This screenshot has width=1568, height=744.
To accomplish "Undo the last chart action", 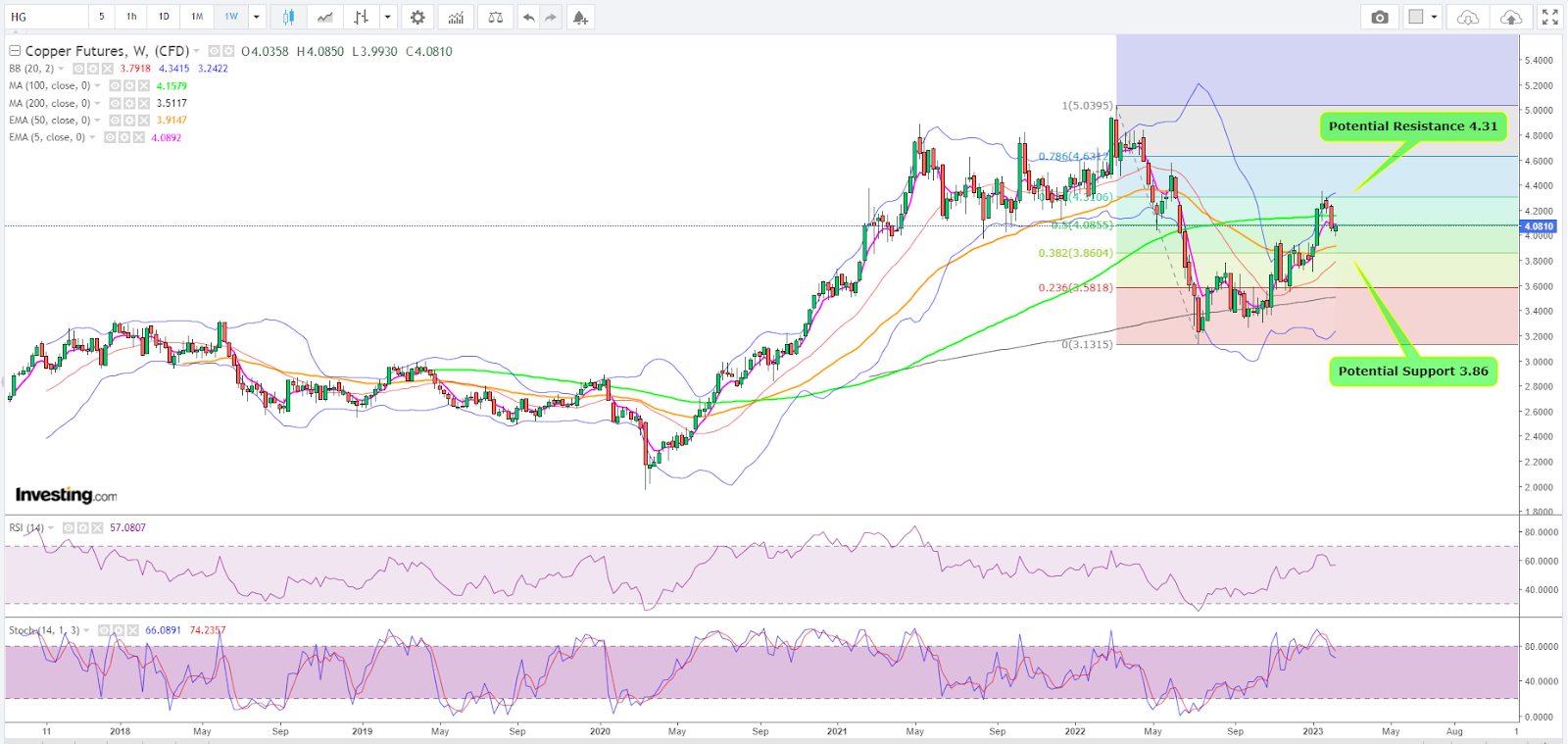I will tap(528, 17).
